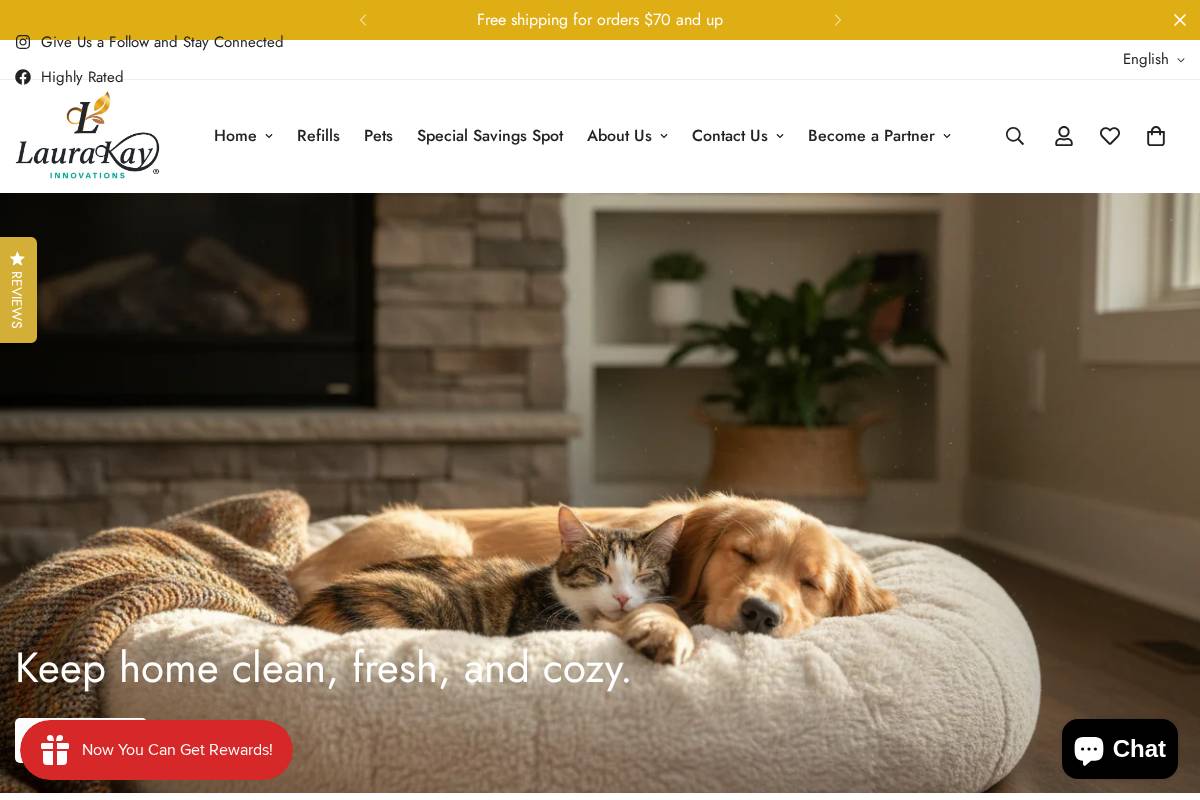Viewport: 1200px width, 800px height.
Task: Open the search magnifier icon
Action: (x=1015, y=136)
